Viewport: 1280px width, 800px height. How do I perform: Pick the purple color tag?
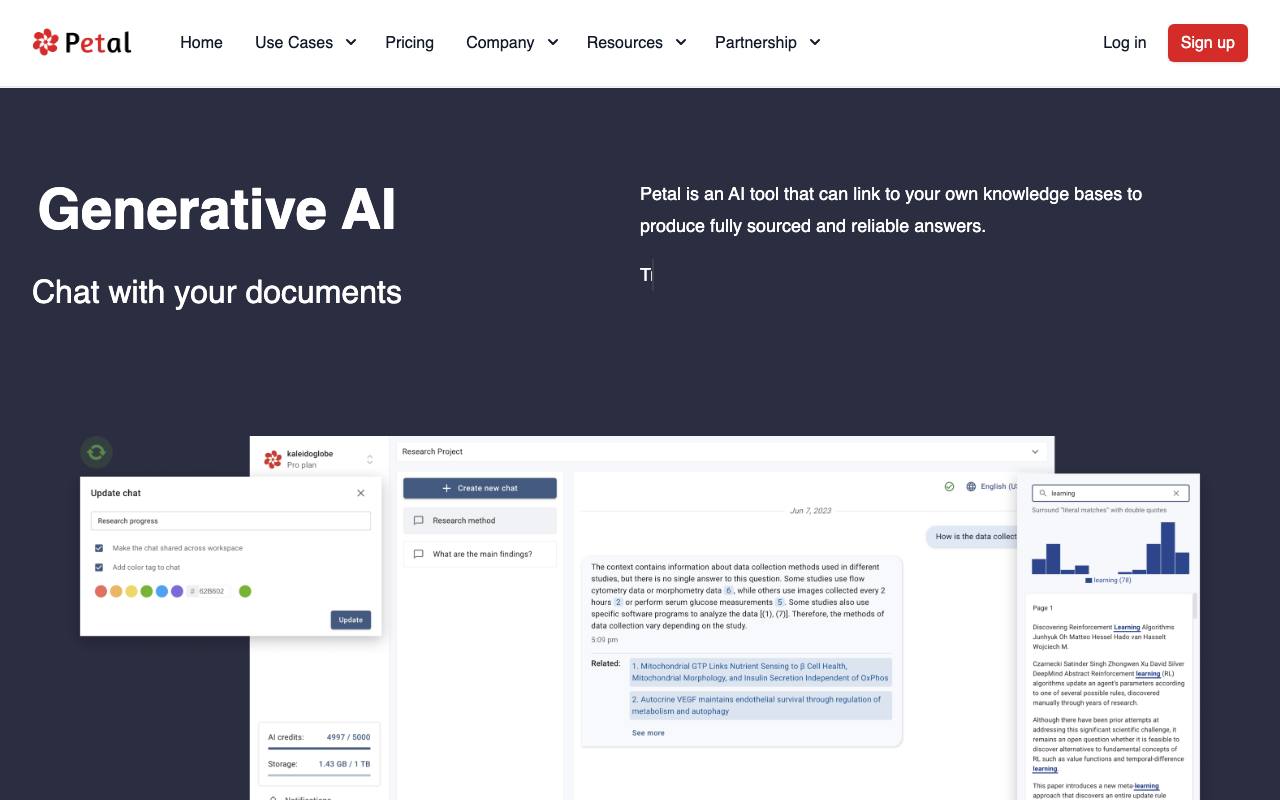point(177,591)
